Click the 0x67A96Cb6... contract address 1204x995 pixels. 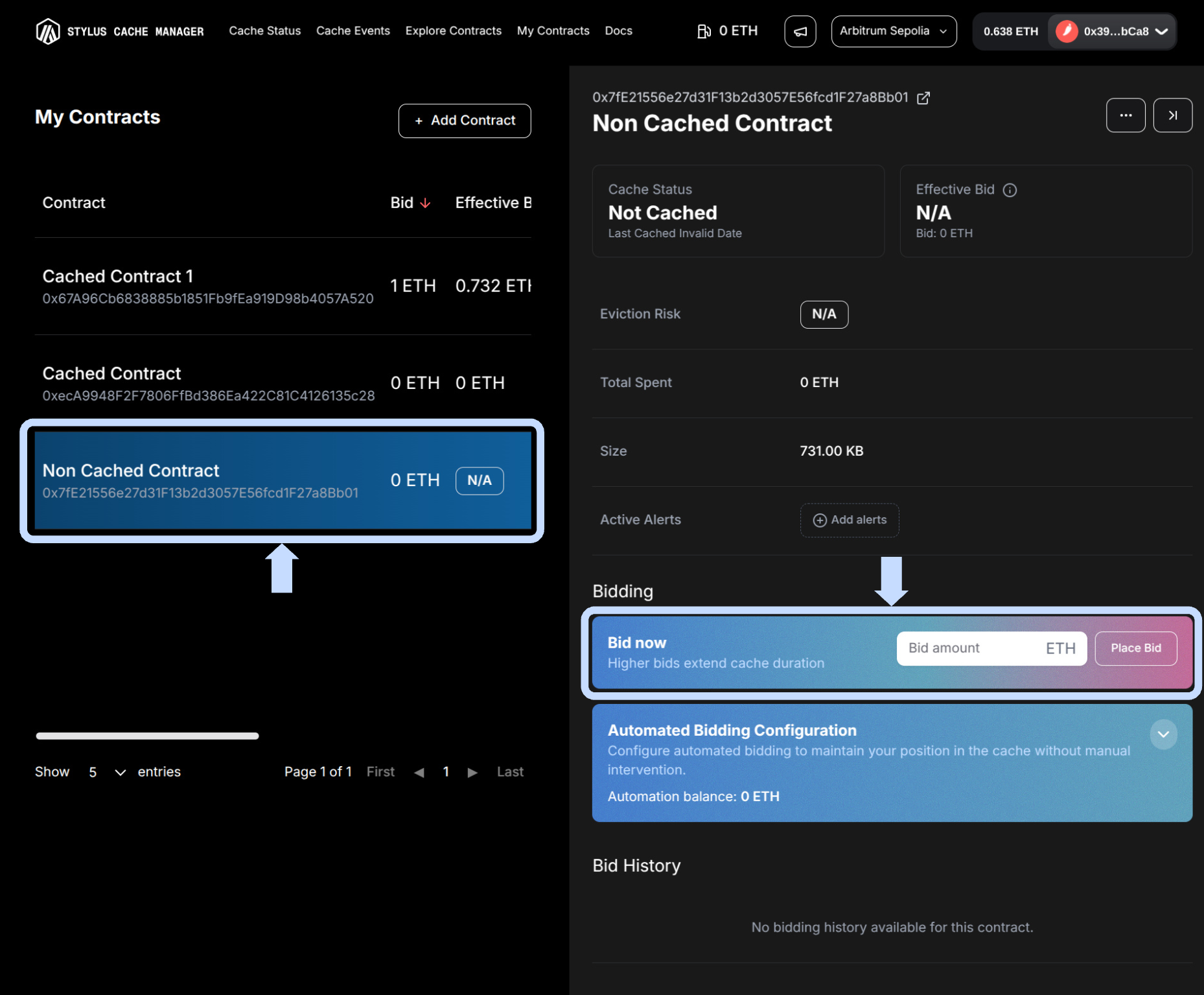click(x=208, y=298)
